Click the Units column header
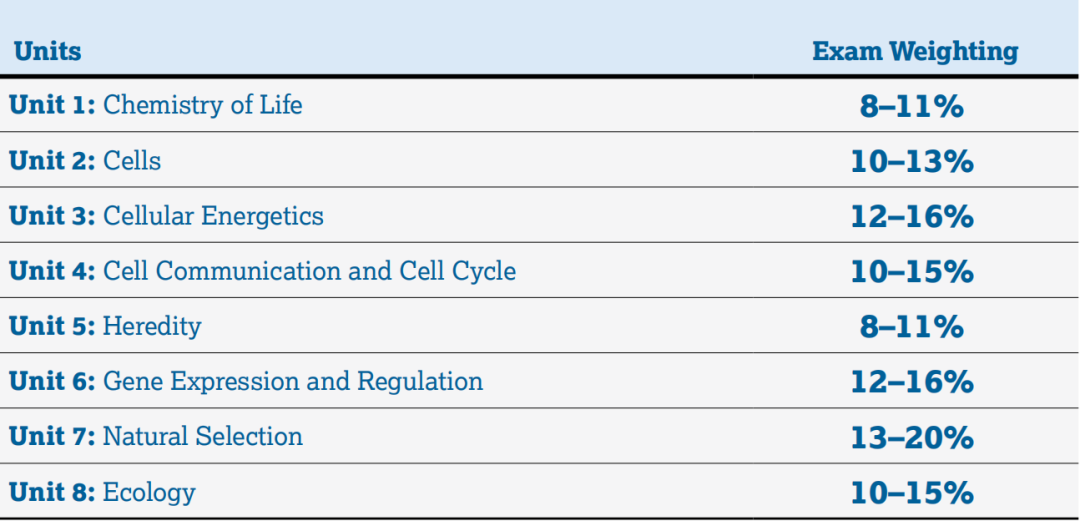Viewport: 1080px width, 521px height. click(x=48, y=51)
